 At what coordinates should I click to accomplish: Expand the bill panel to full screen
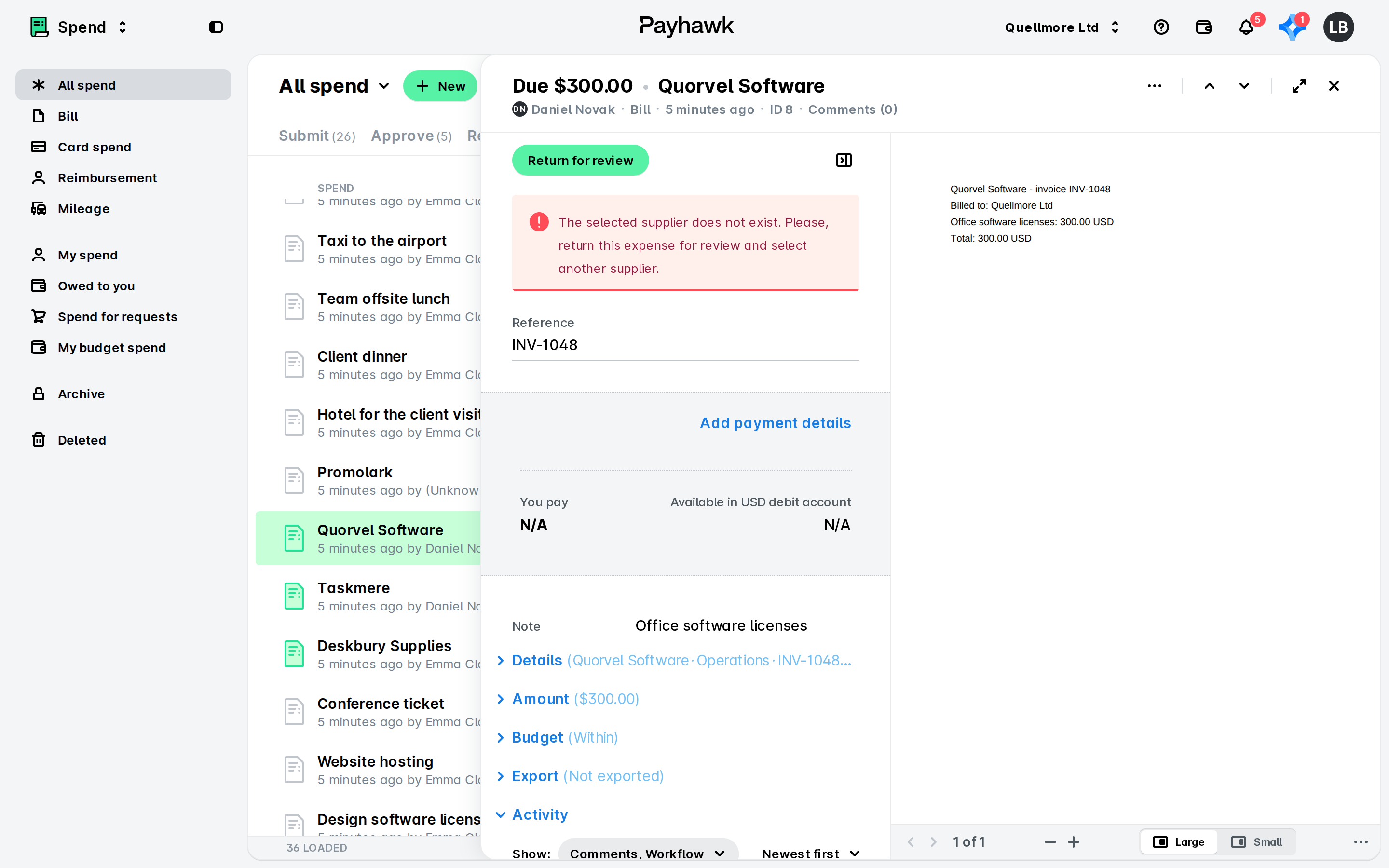[x=1299, y=86]
